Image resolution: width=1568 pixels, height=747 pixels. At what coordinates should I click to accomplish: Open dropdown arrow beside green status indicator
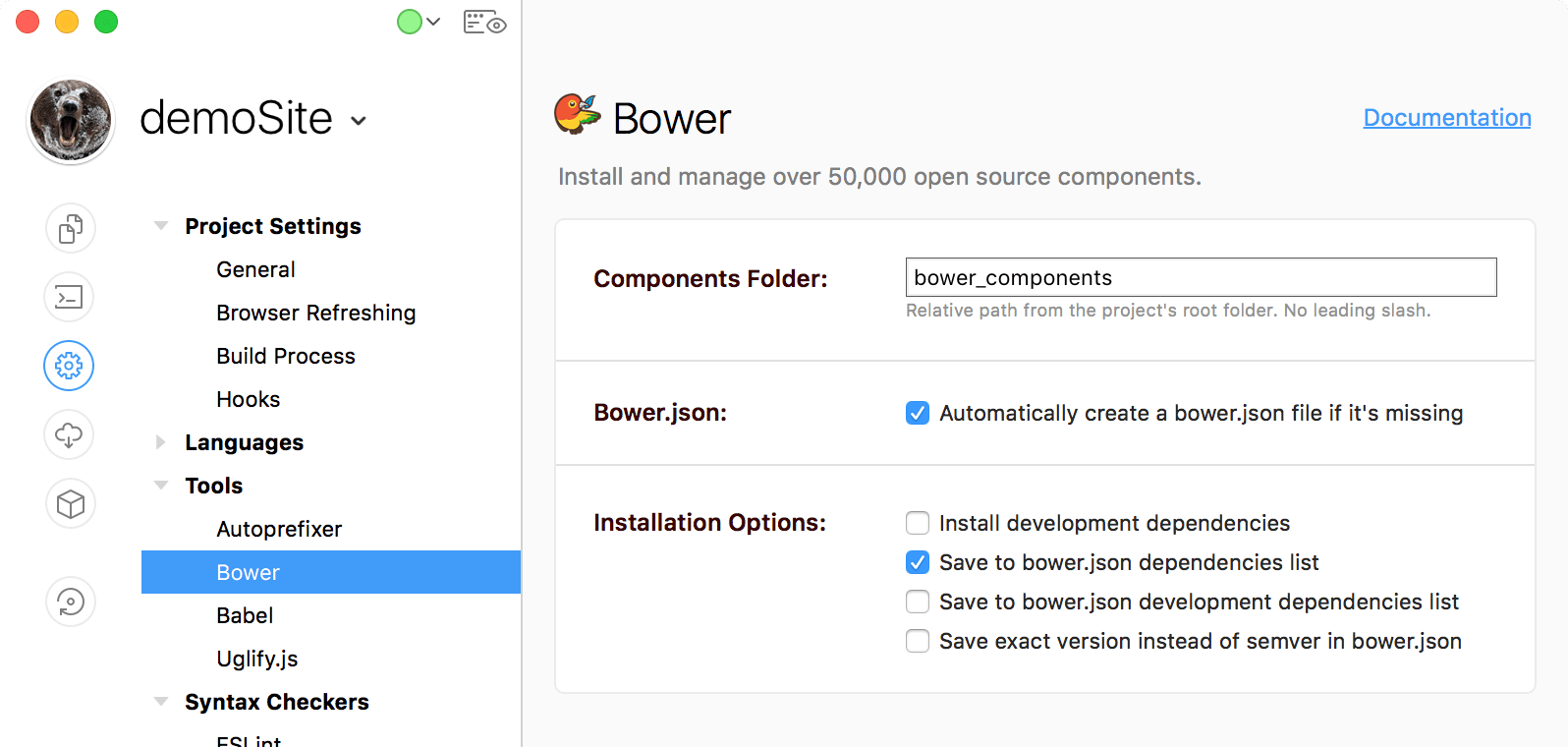point(433,22)
